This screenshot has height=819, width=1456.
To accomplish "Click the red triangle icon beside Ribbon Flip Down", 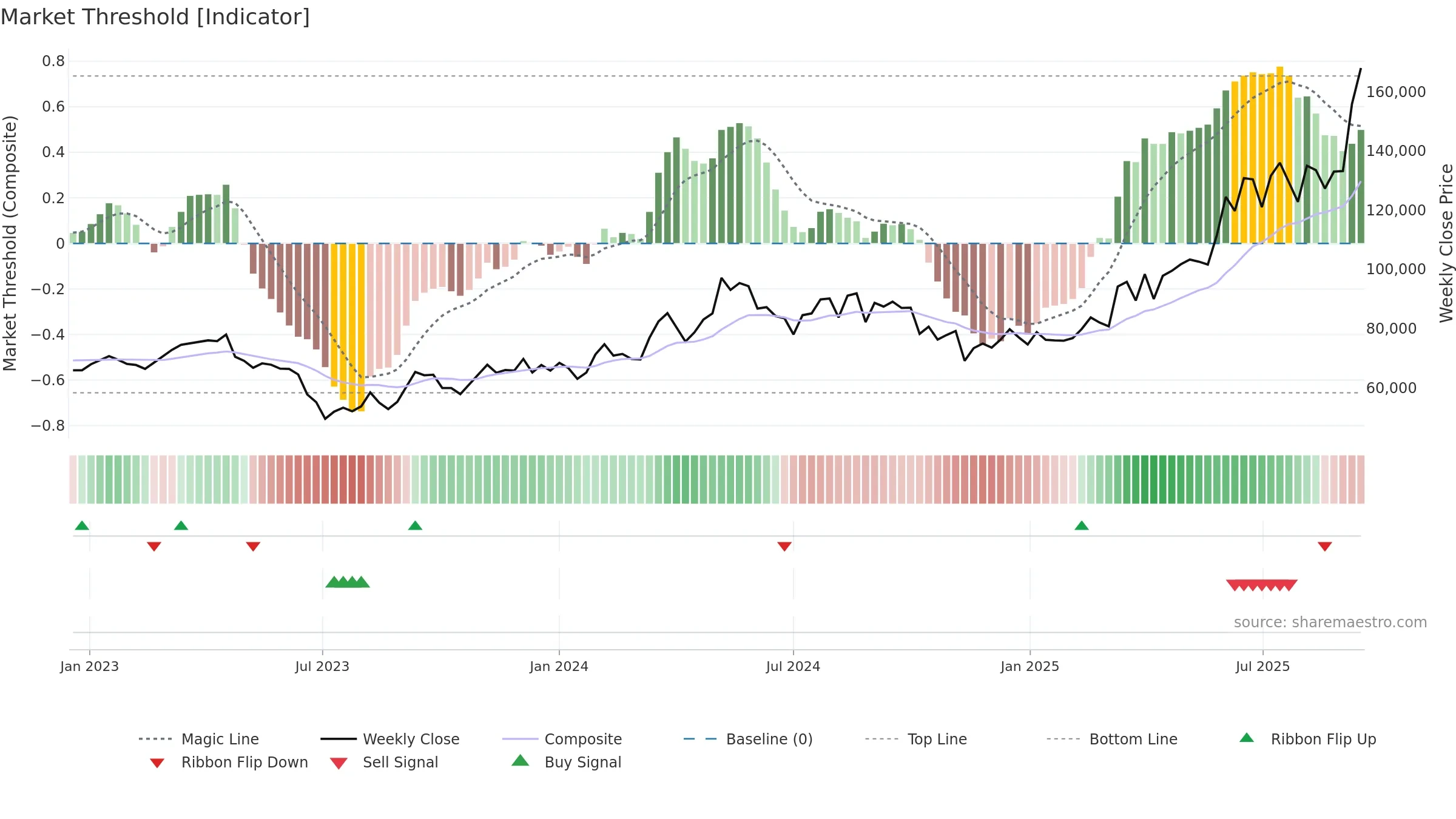I will pos(157,763).
